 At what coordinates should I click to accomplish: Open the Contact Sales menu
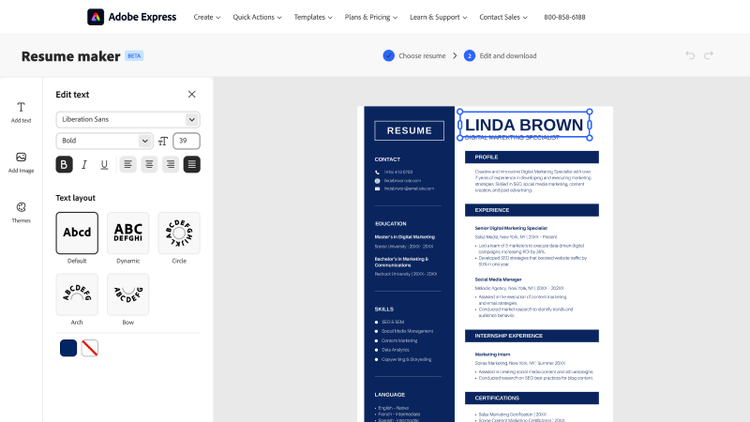[503, 17]
